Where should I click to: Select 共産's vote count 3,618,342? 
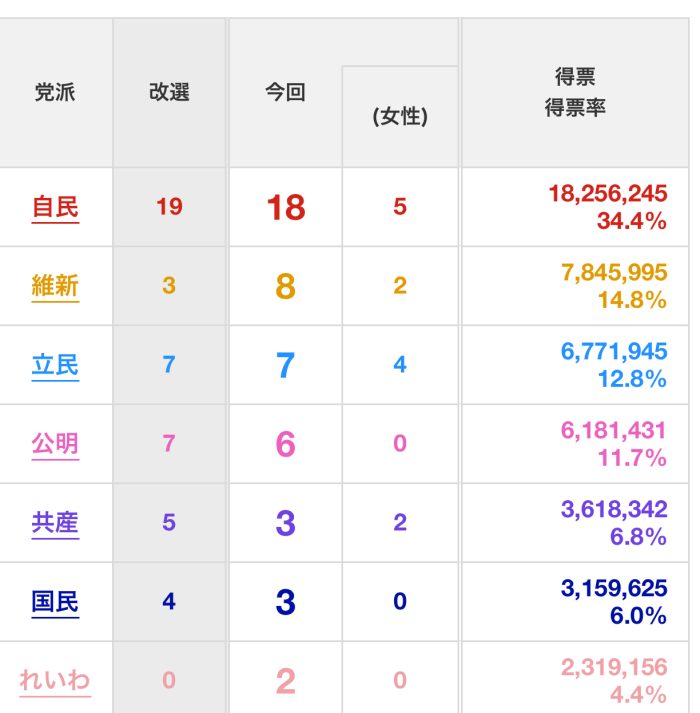point(614,509)
